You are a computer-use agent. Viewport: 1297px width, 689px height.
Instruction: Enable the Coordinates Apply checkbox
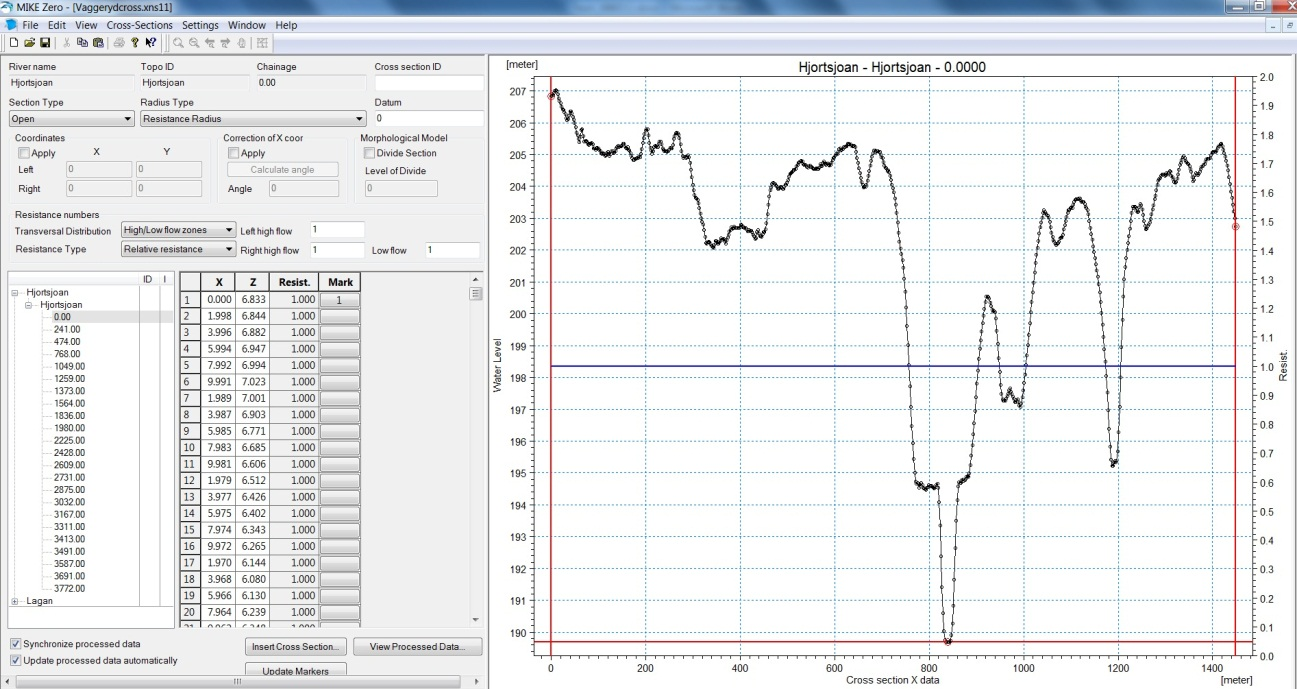point(24,154)
